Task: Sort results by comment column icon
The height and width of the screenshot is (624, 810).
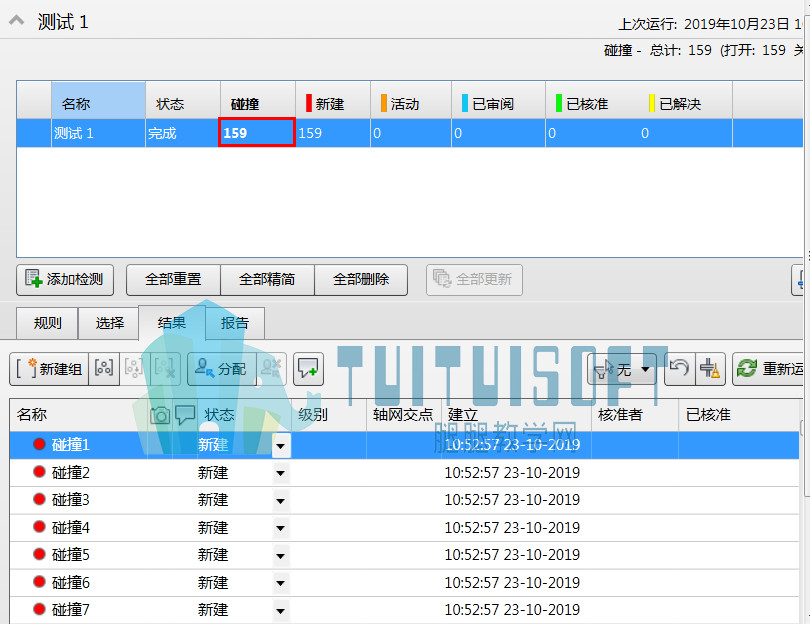Action: [x=185, y=415]
